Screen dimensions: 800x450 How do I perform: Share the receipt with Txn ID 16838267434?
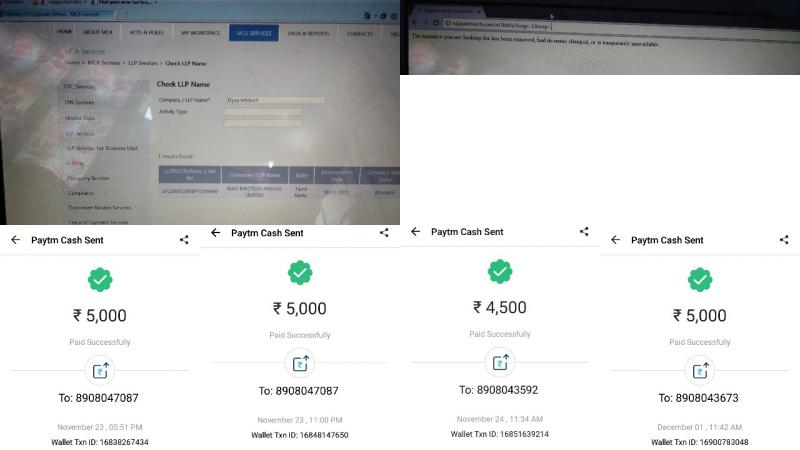point(184,240)
